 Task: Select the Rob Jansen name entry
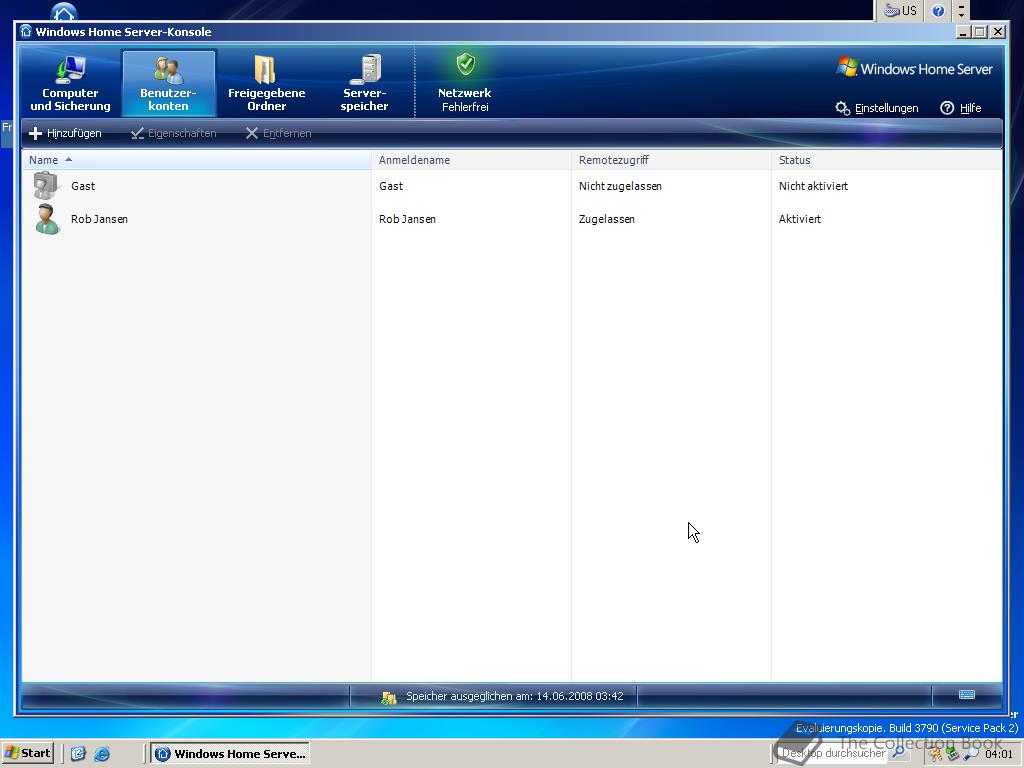(99, 219)
